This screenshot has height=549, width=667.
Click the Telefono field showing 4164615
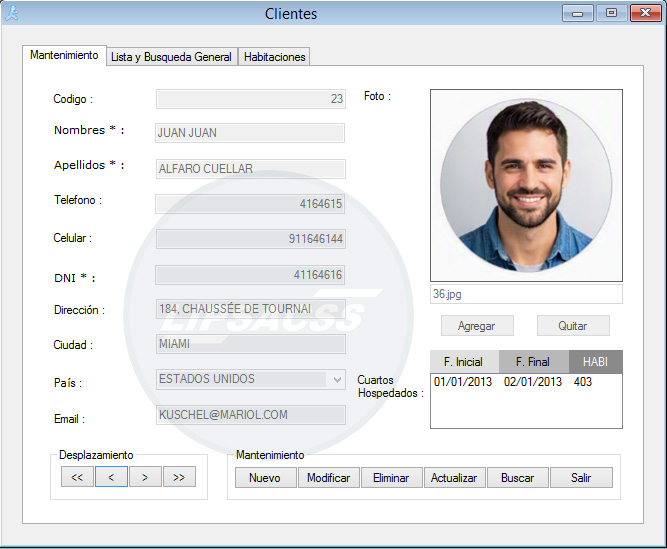coord(250,204)
